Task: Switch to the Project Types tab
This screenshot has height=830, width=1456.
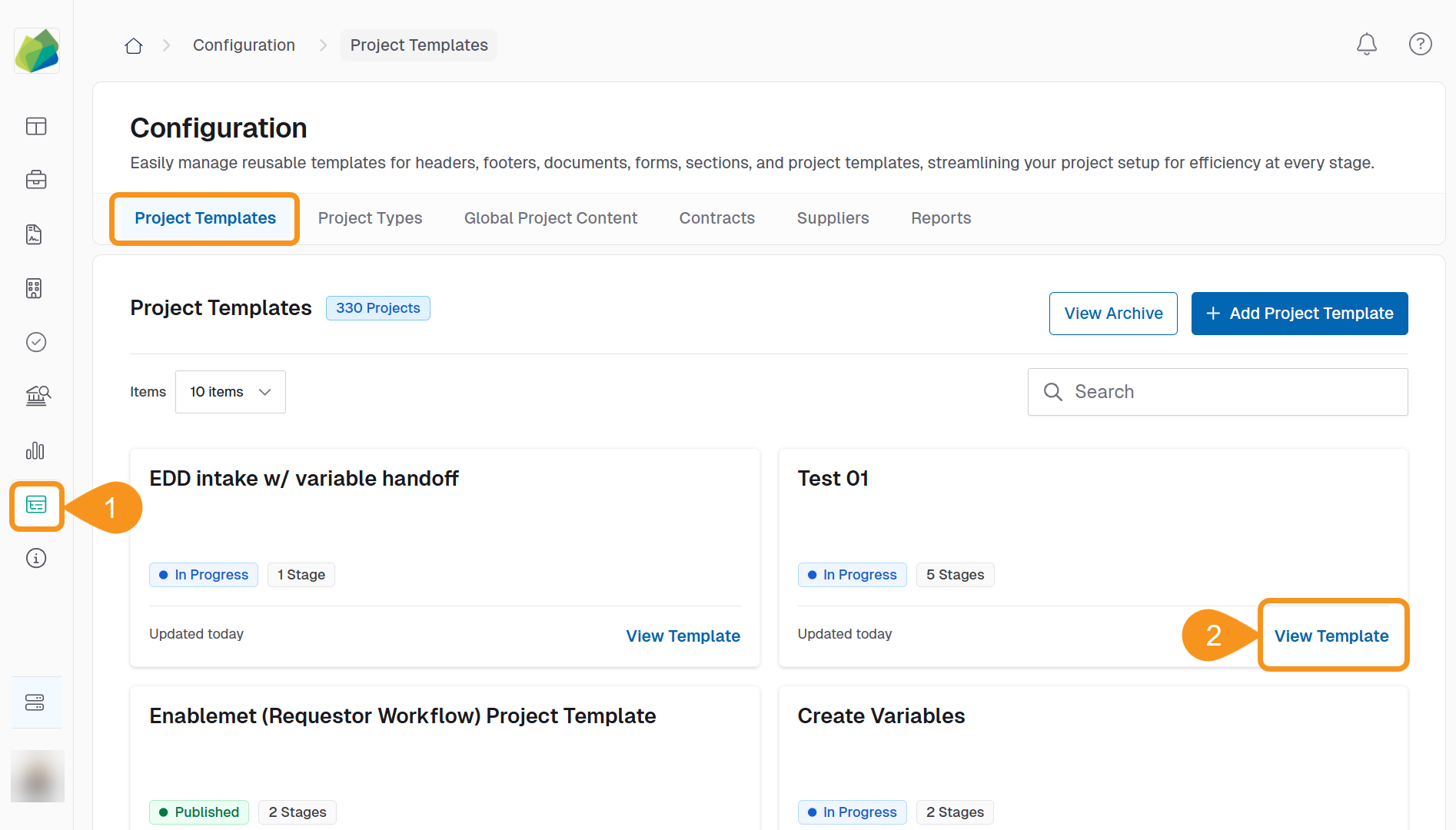Action: tap(370, 218)
